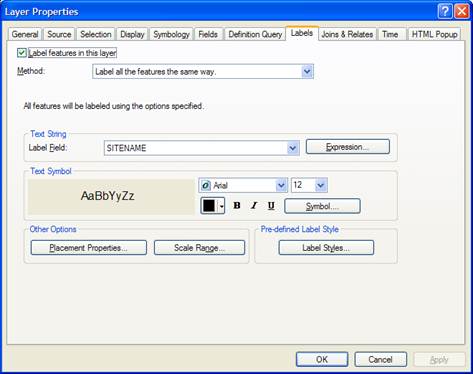Toggle Bold text formatting
The image size is (473, 374).
[237, 206]
